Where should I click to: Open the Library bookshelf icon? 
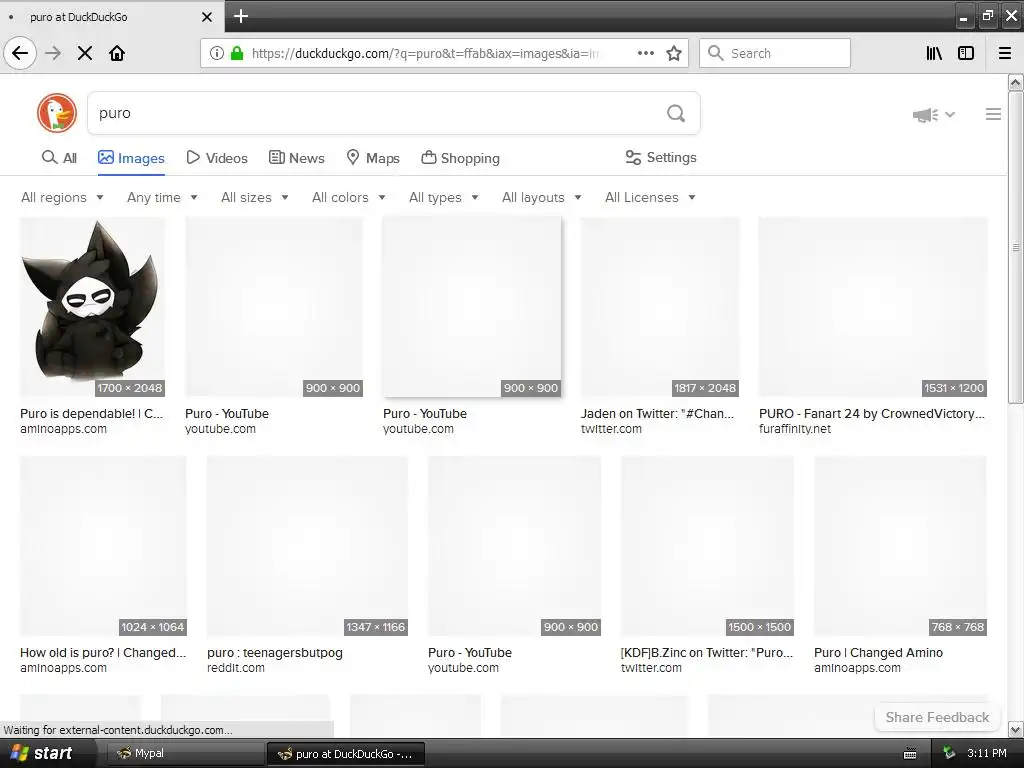click(x=935, y=53)
